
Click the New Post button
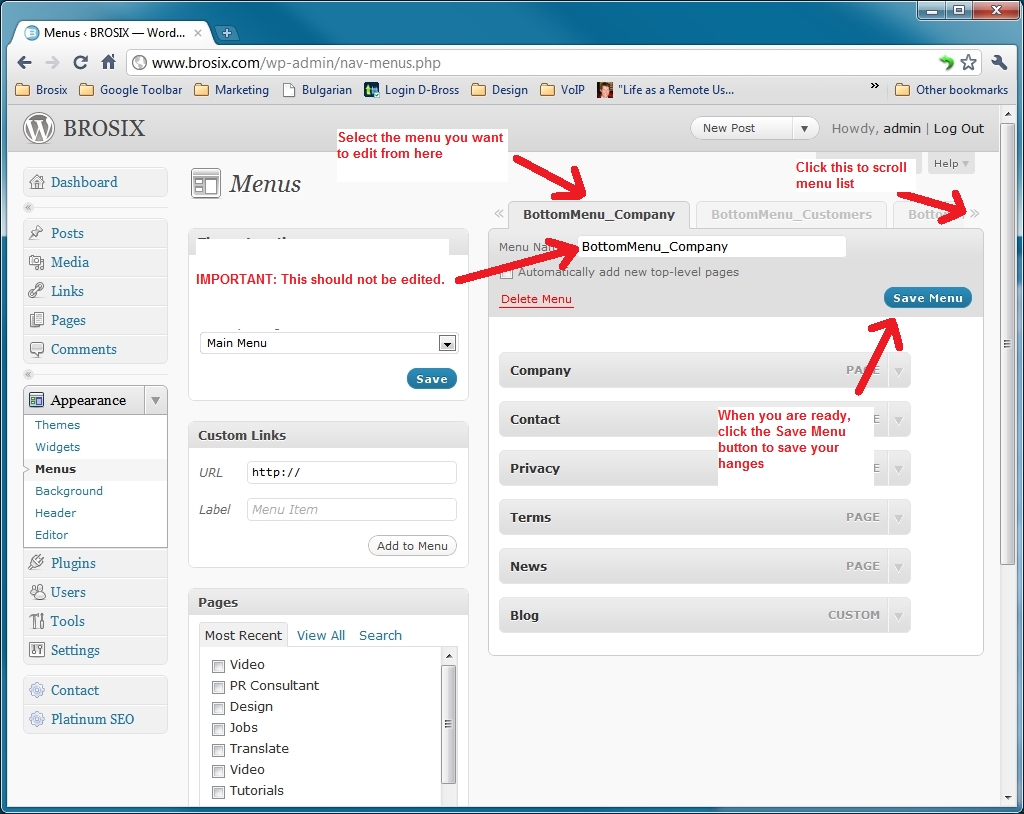point(743,129)
